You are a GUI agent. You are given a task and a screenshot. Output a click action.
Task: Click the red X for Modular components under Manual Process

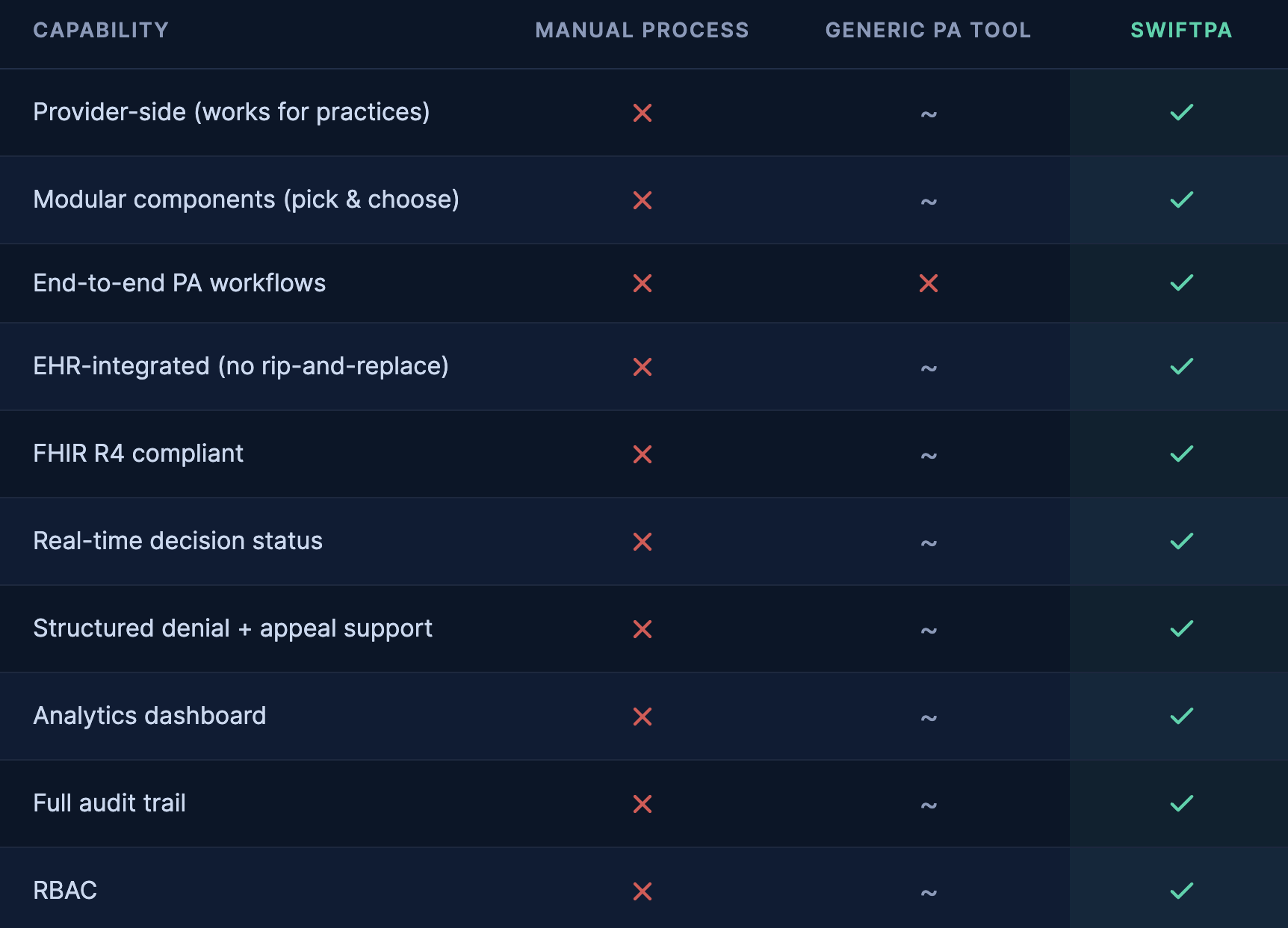click(x=643, y=200)
